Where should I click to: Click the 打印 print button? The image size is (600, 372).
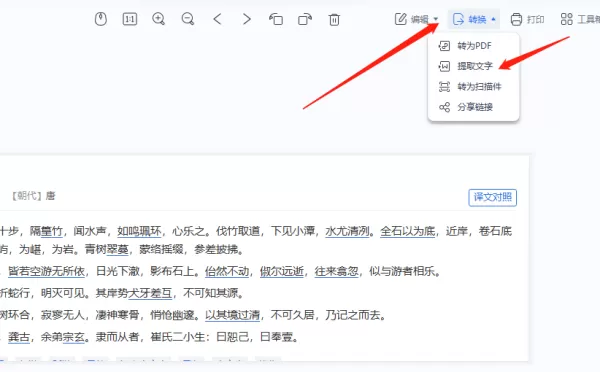(x=527, y=19)
